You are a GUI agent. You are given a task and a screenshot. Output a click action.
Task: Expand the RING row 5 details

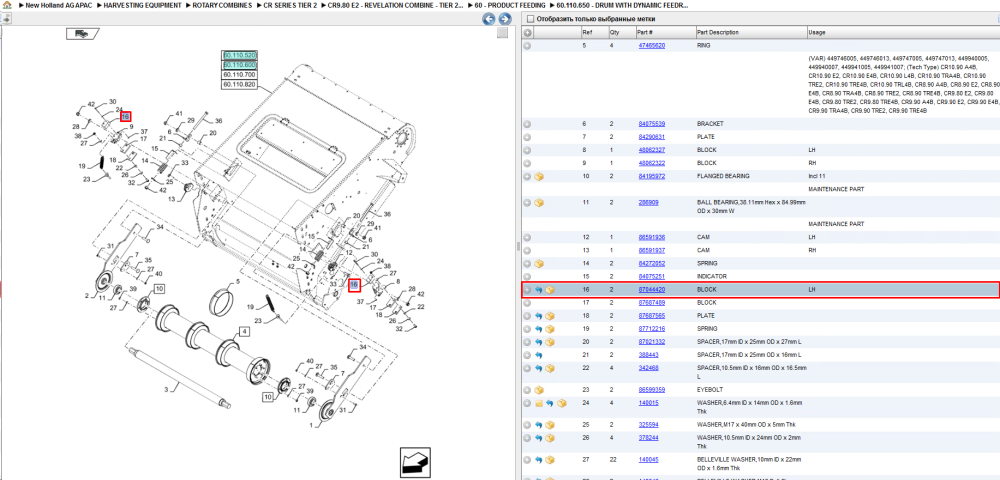(x=527, y=46)
